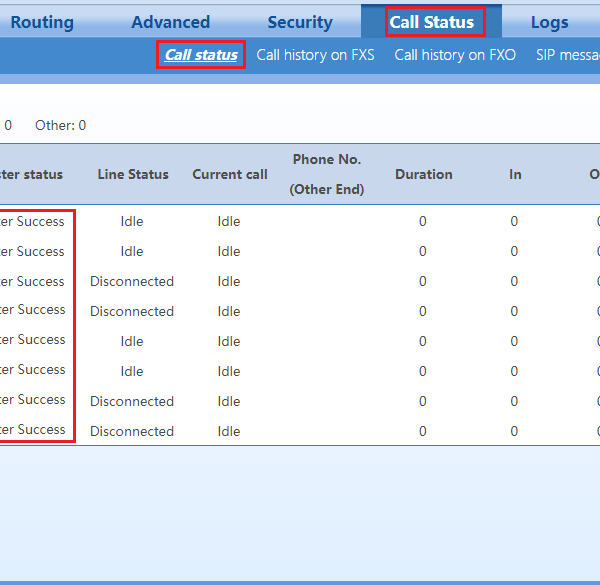Go to the Security tab

[x=299, y=22]
